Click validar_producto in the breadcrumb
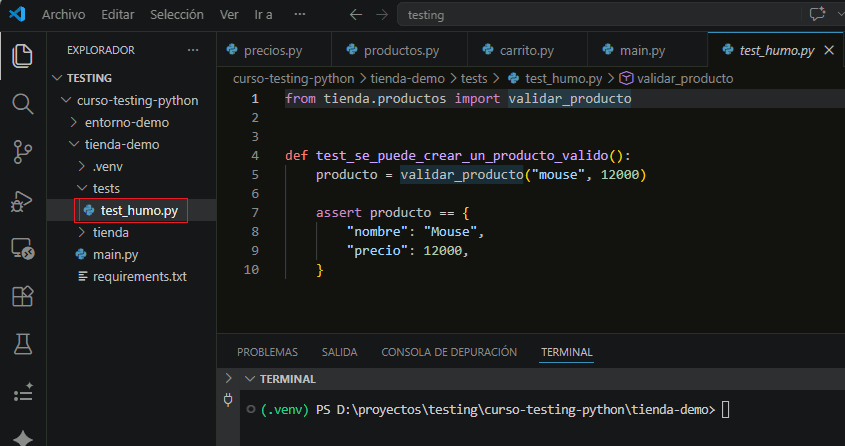 (685, 78)
